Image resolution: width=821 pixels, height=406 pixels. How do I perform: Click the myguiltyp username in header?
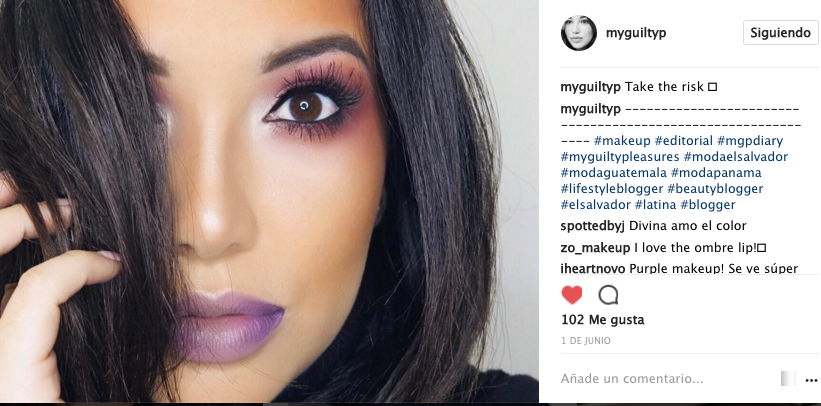point(636,33)
